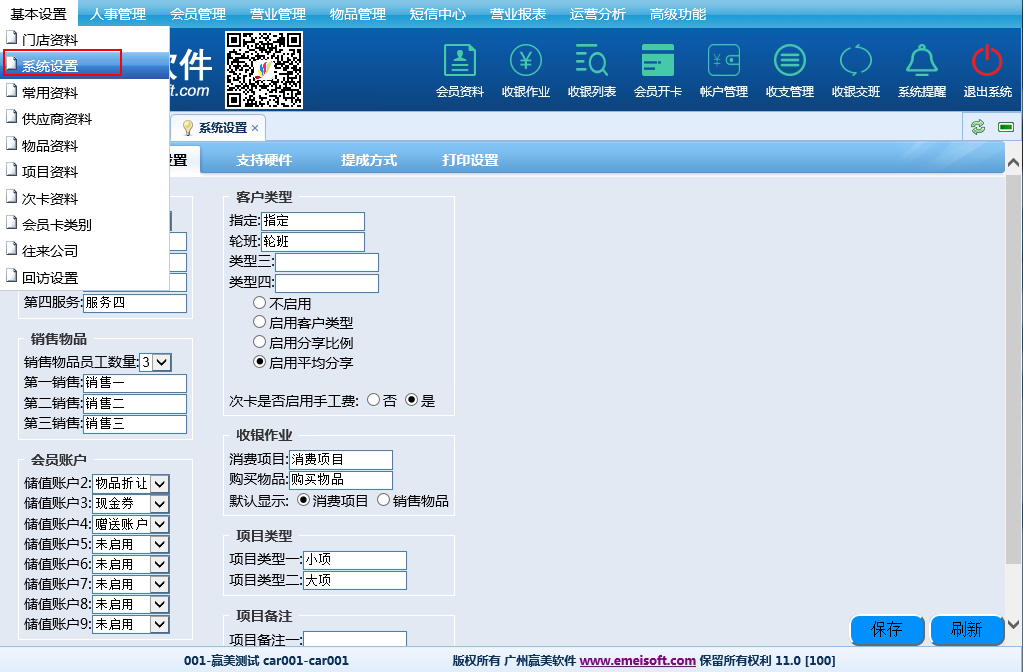Expand the 销售物品员工数量 dropdown
Viewport: 1023px width, 672px height.
pos(163,362)
